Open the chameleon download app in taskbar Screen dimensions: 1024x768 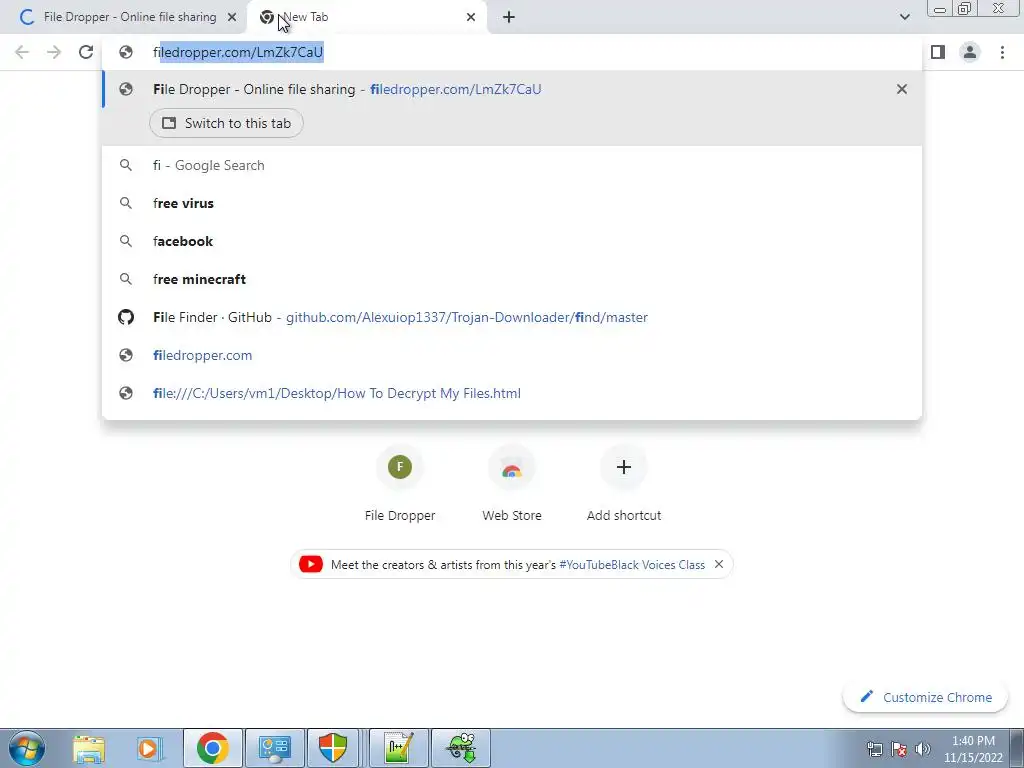(x=461, y=748)
